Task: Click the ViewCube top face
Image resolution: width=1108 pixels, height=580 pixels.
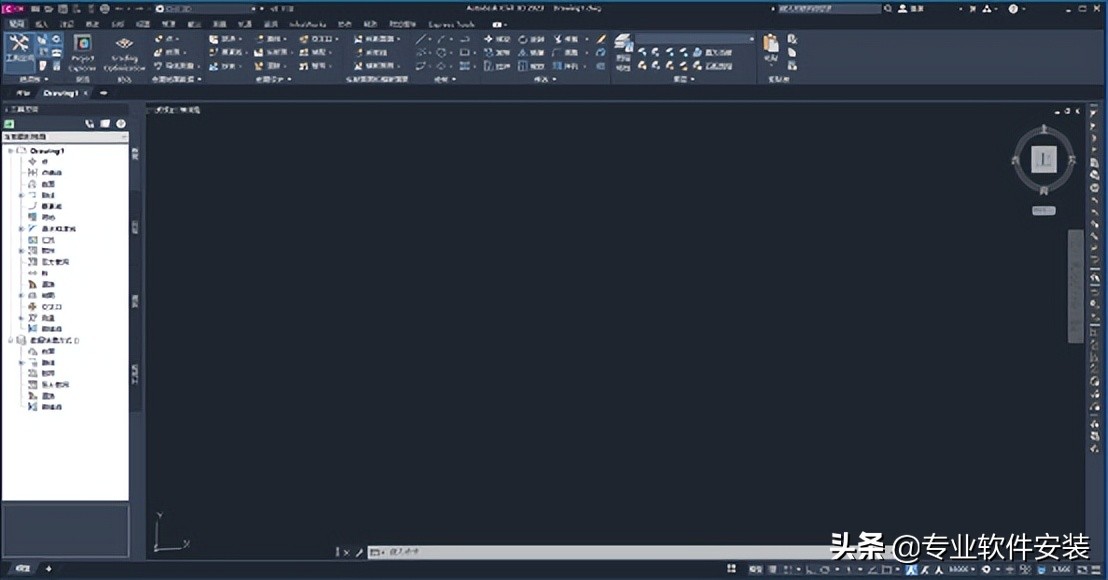Action: click(x=1044, y=159)
